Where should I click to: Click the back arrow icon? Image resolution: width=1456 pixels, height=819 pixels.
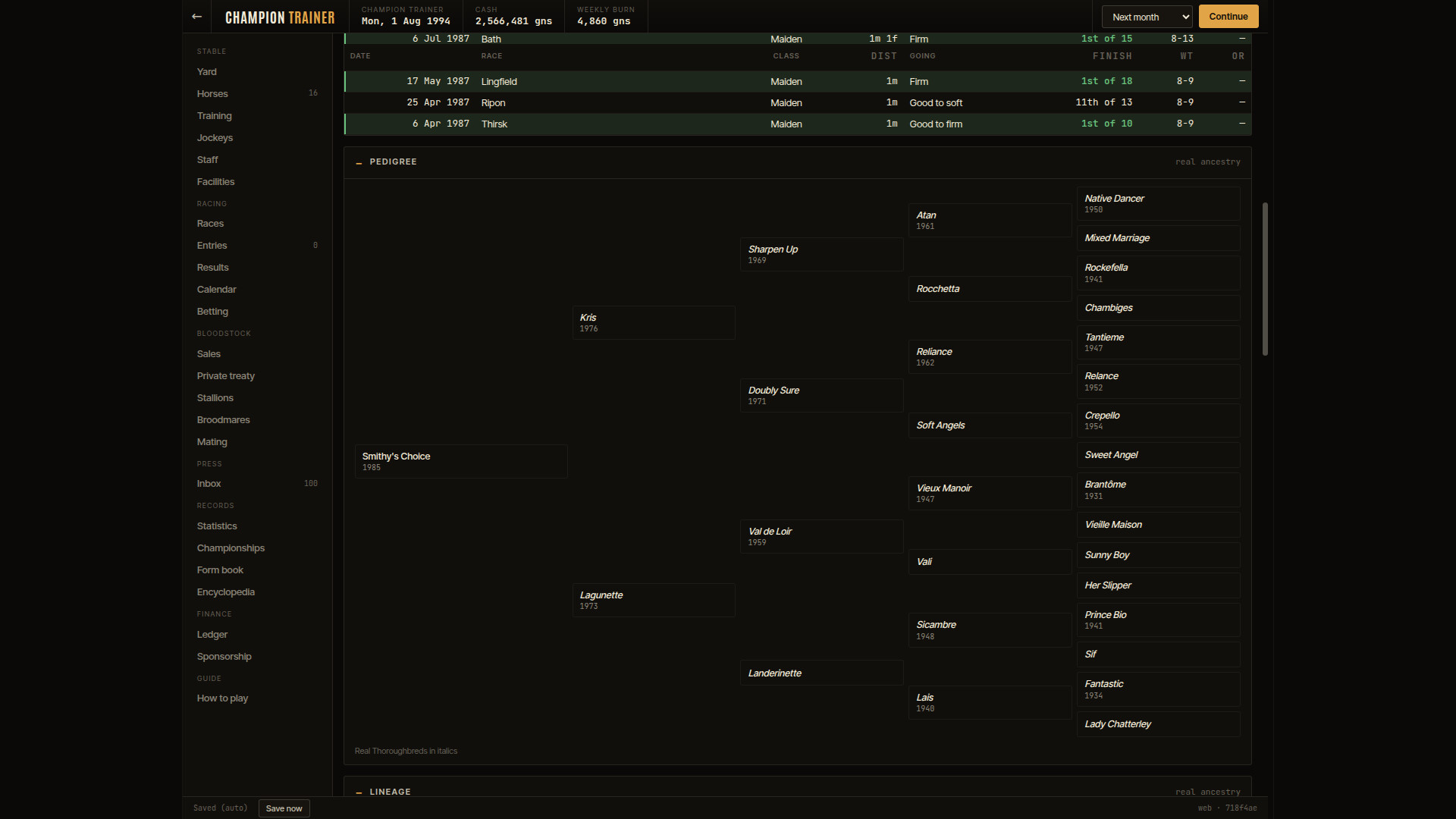(196, 17)
